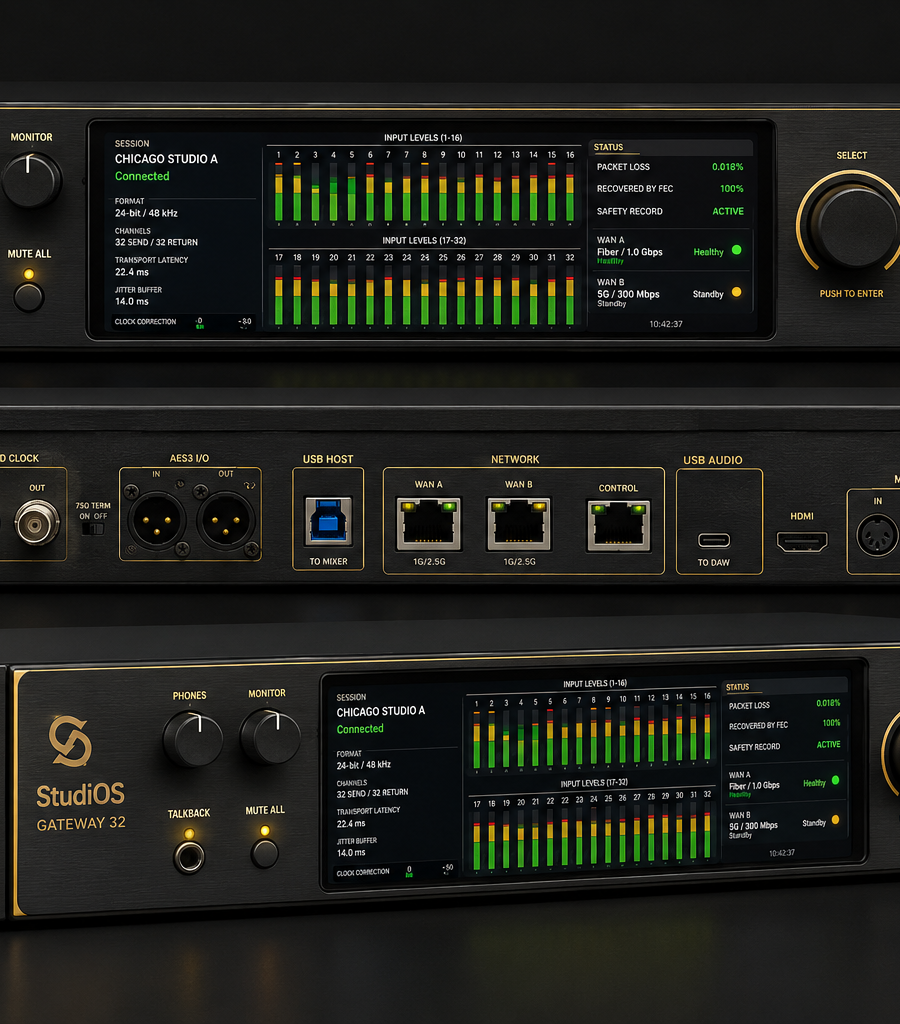This screenshot has height=1024, width=900.
Task: Click 'Fiber / 1.0 Gbps' in the SELECT-knob panel display
Action: [x=630, y=252]
